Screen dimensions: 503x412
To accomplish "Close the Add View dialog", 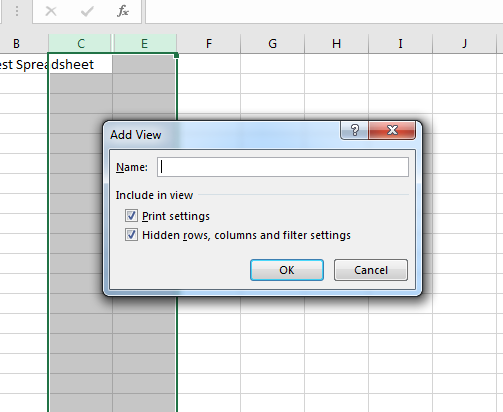I will point(392,130).
